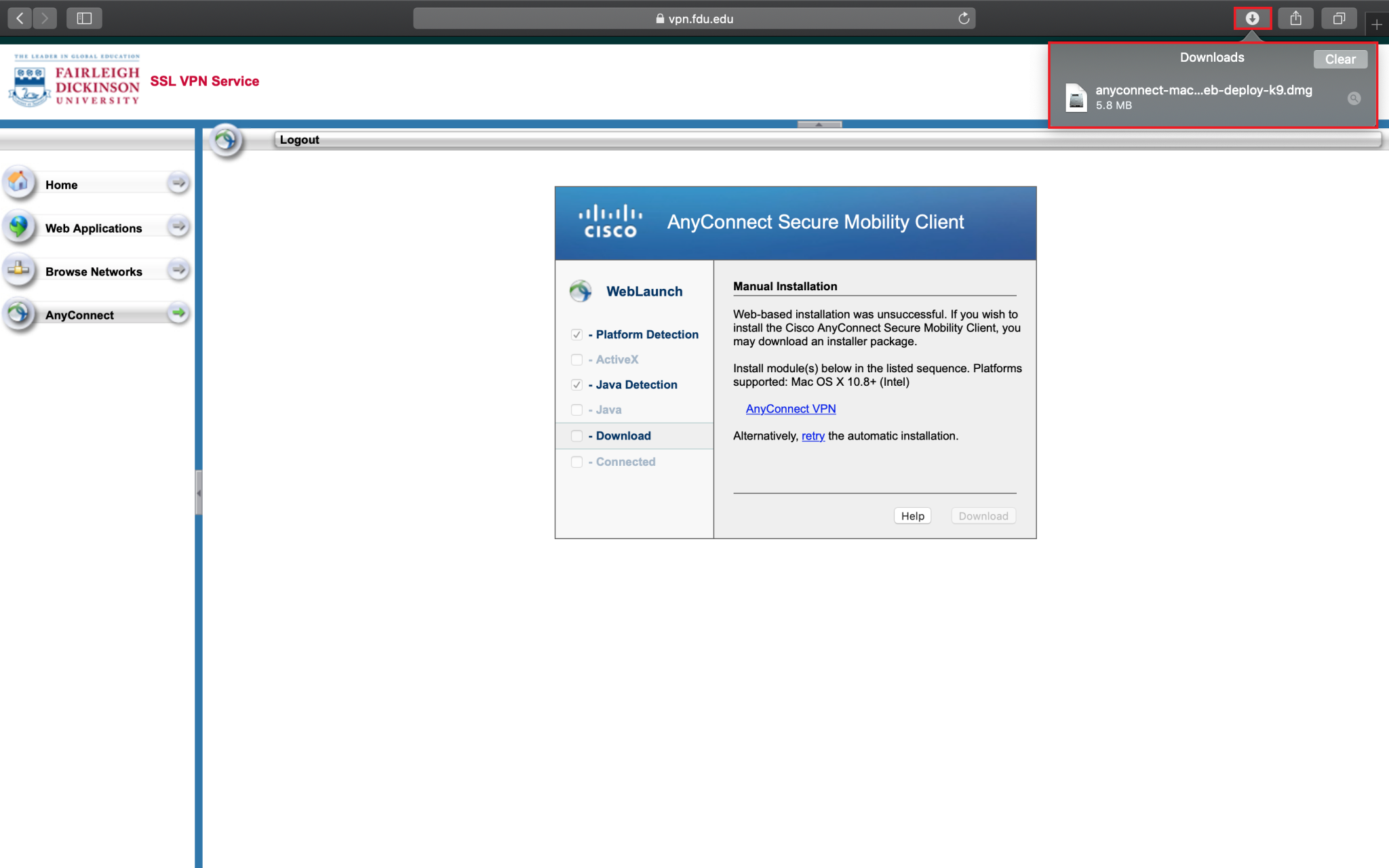Click the arrow beside Home
The image size is (1389, 868).
pos(178,182)
